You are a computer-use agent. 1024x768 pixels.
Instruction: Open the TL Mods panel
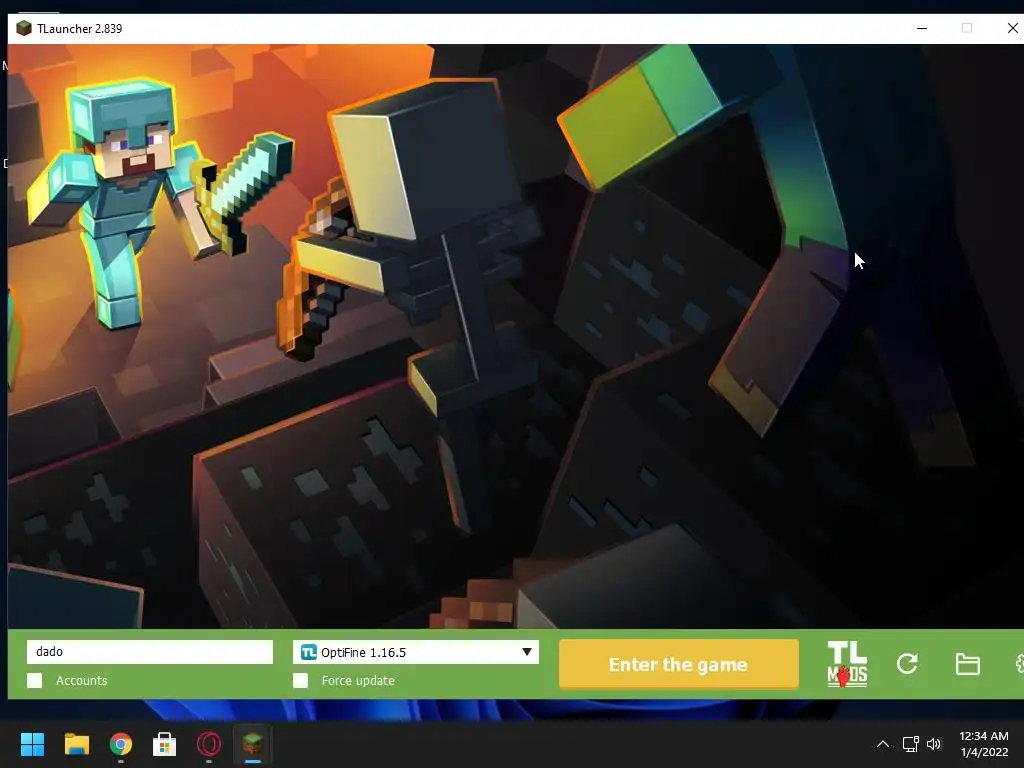pyautogui.click(x=847, y=664)
